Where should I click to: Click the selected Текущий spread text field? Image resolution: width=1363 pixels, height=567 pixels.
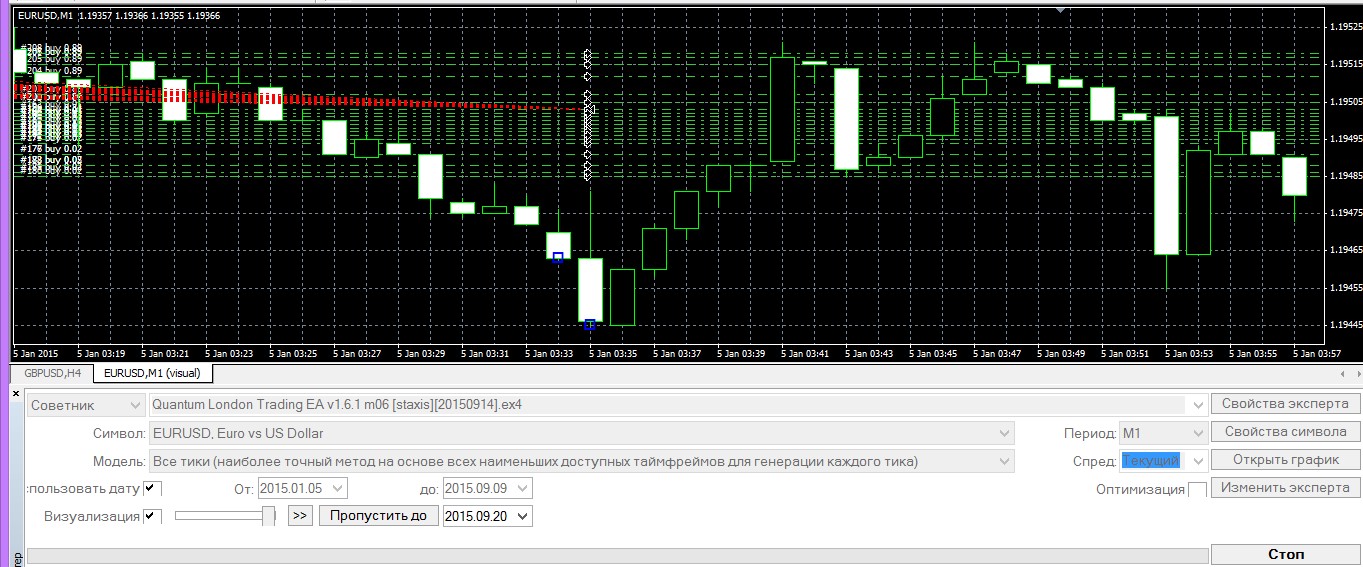pyautogui.click(x=1151, y=460)
